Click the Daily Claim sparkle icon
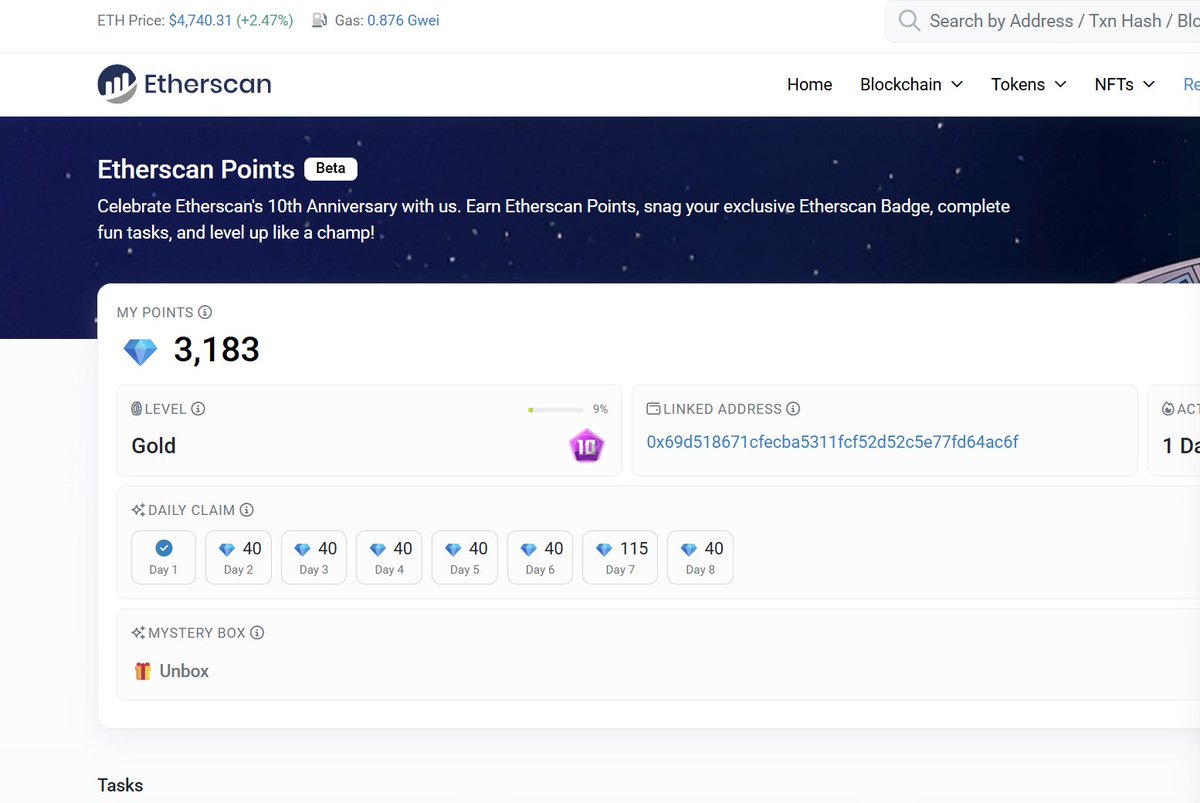1200x803 pixels. [138, 510]
